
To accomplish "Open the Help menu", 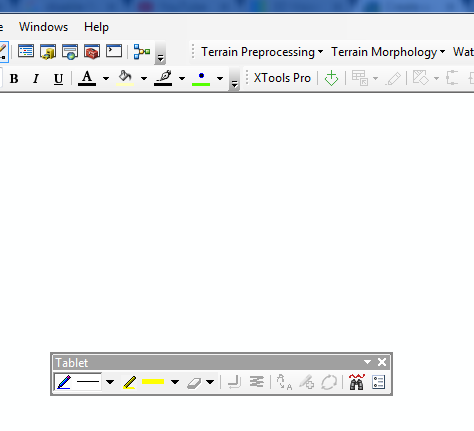I will coord(96,27).
